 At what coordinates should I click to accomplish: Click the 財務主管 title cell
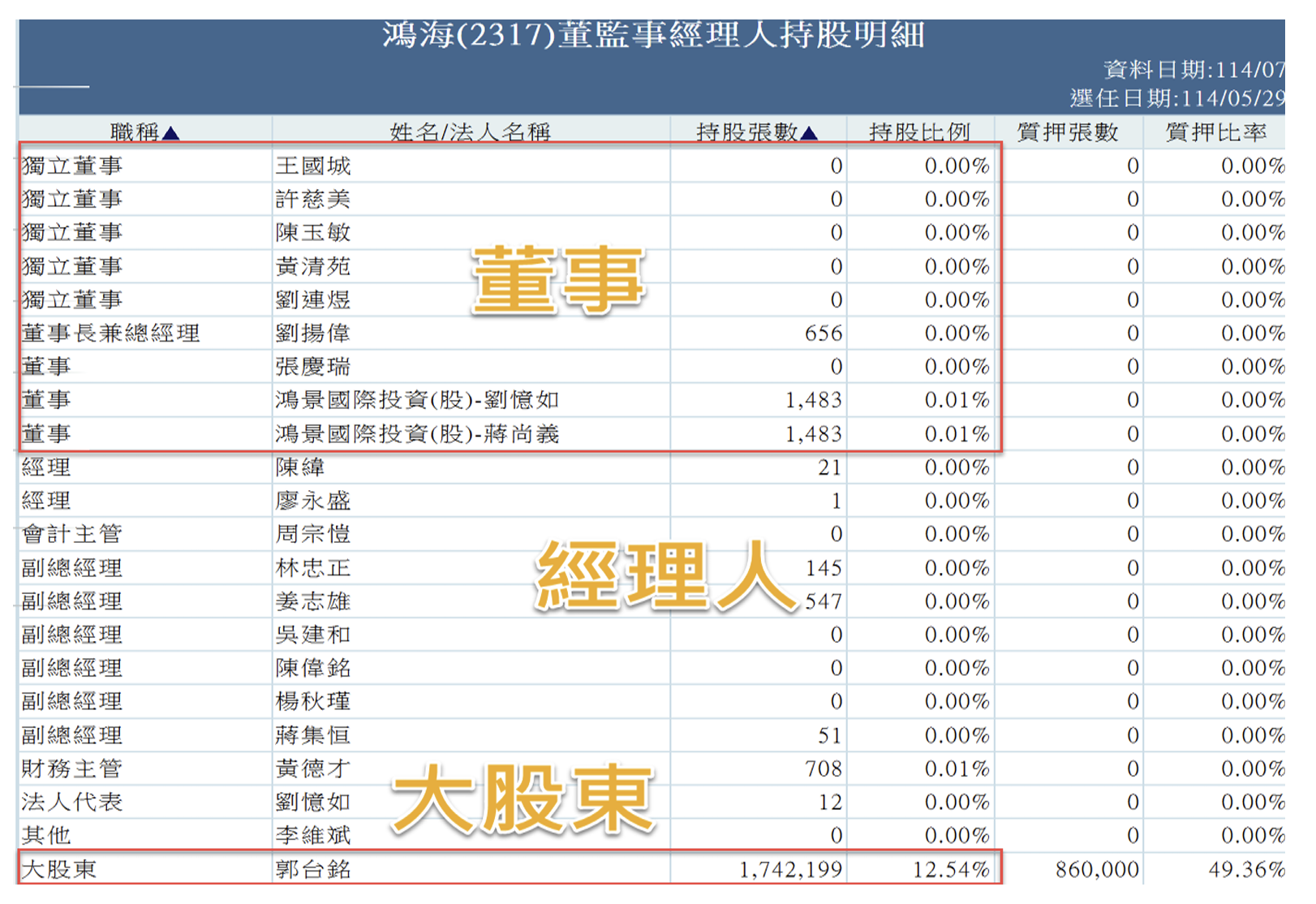[x=72, y=768]
